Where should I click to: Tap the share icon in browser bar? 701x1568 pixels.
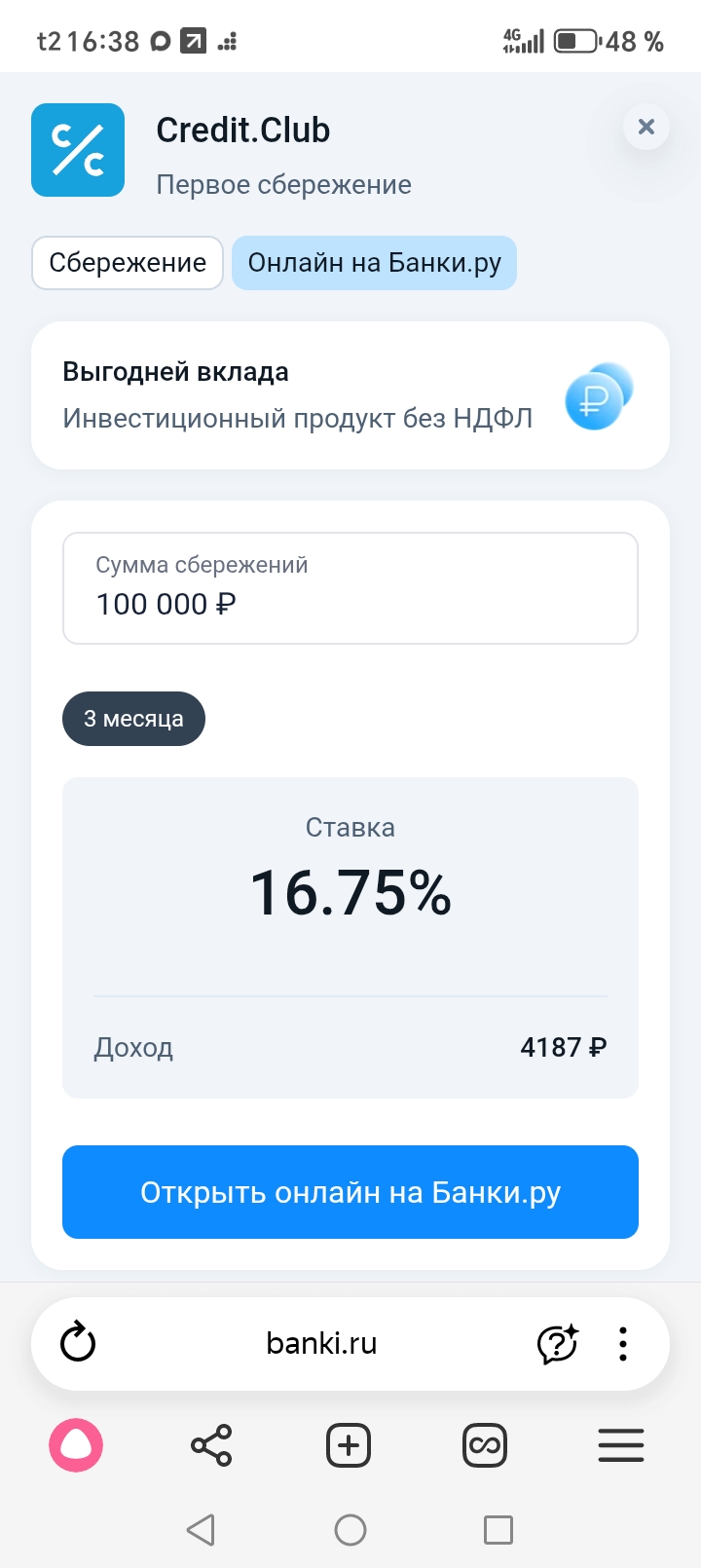211,1445
